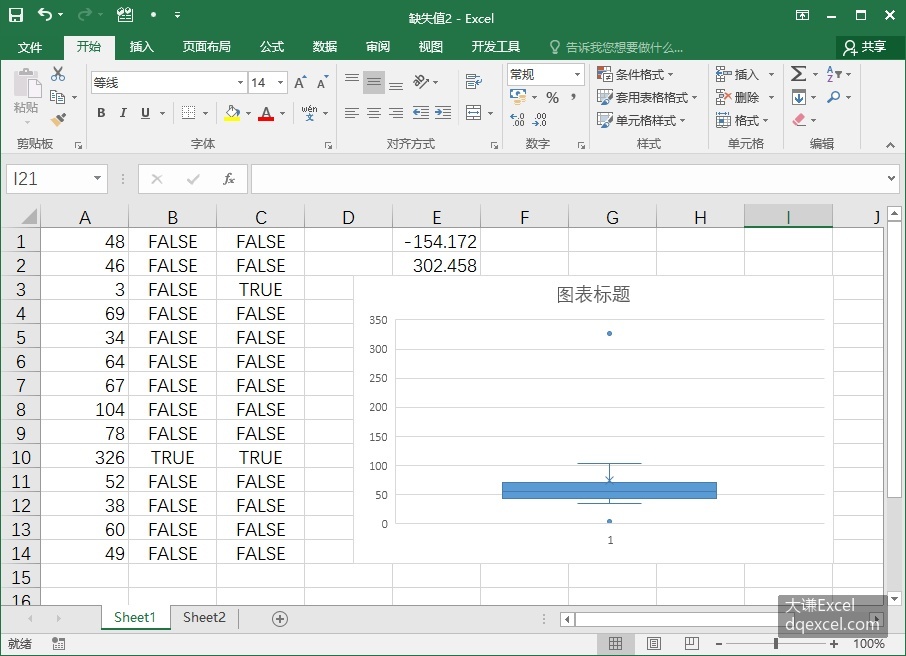The image size is (906, 656).
Task: Open the 文件 File tab
Action: [29, 47]
